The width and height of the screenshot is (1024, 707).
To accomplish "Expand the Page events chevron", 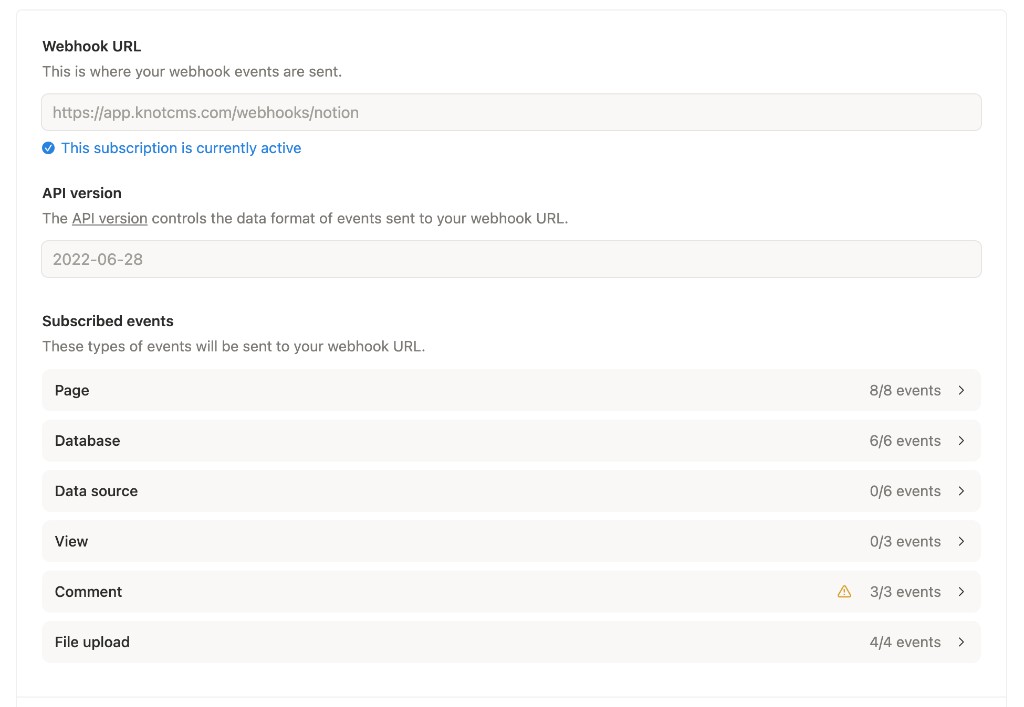I will point(961,390).
